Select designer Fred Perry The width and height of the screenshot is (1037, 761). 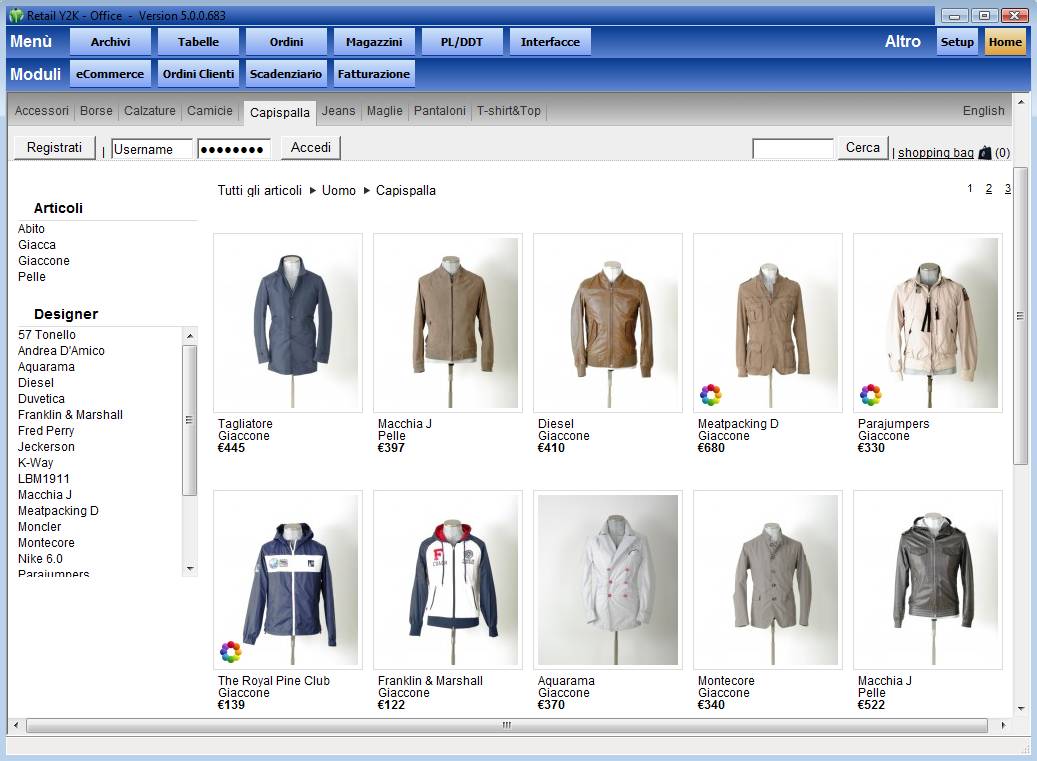tap(46, 430)
